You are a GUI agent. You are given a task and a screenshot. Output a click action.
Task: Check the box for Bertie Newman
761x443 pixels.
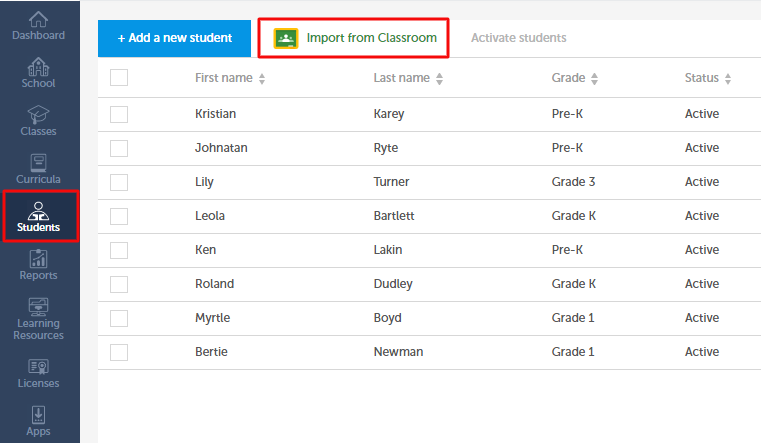(119, 352)
